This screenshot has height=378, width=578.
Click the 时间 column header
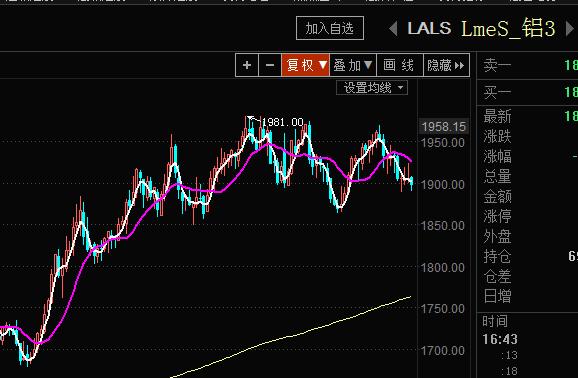pos(495,321)
